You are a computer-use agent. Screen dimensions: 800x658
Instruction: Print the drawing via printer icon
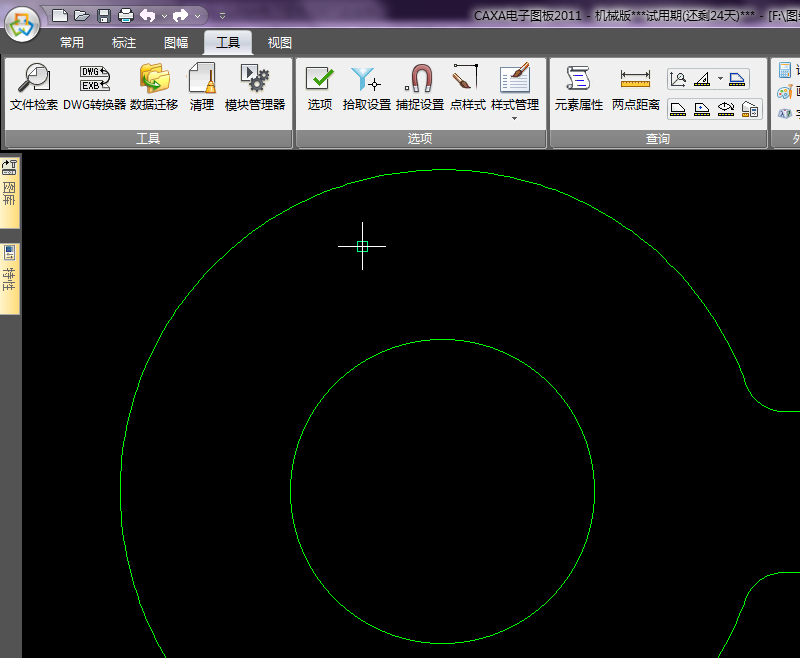(126, 16)
